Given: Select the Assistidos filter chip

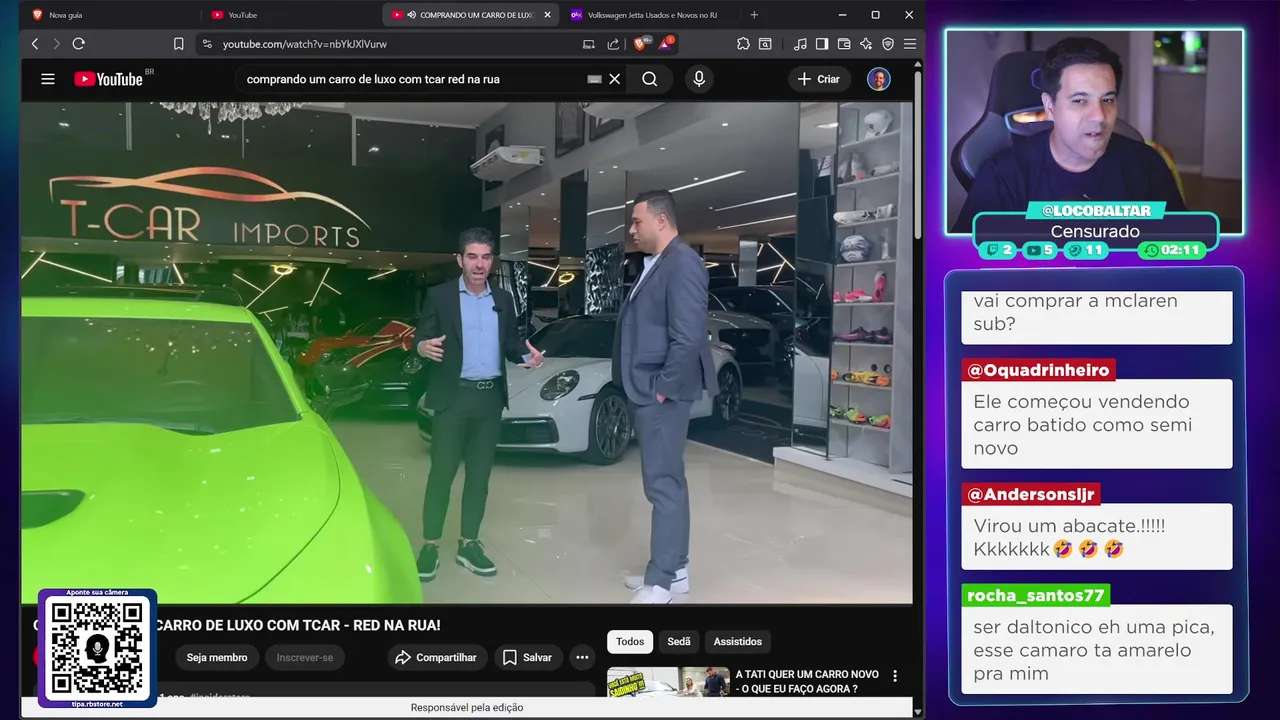Looking at the screenshot, I should 738,641.
